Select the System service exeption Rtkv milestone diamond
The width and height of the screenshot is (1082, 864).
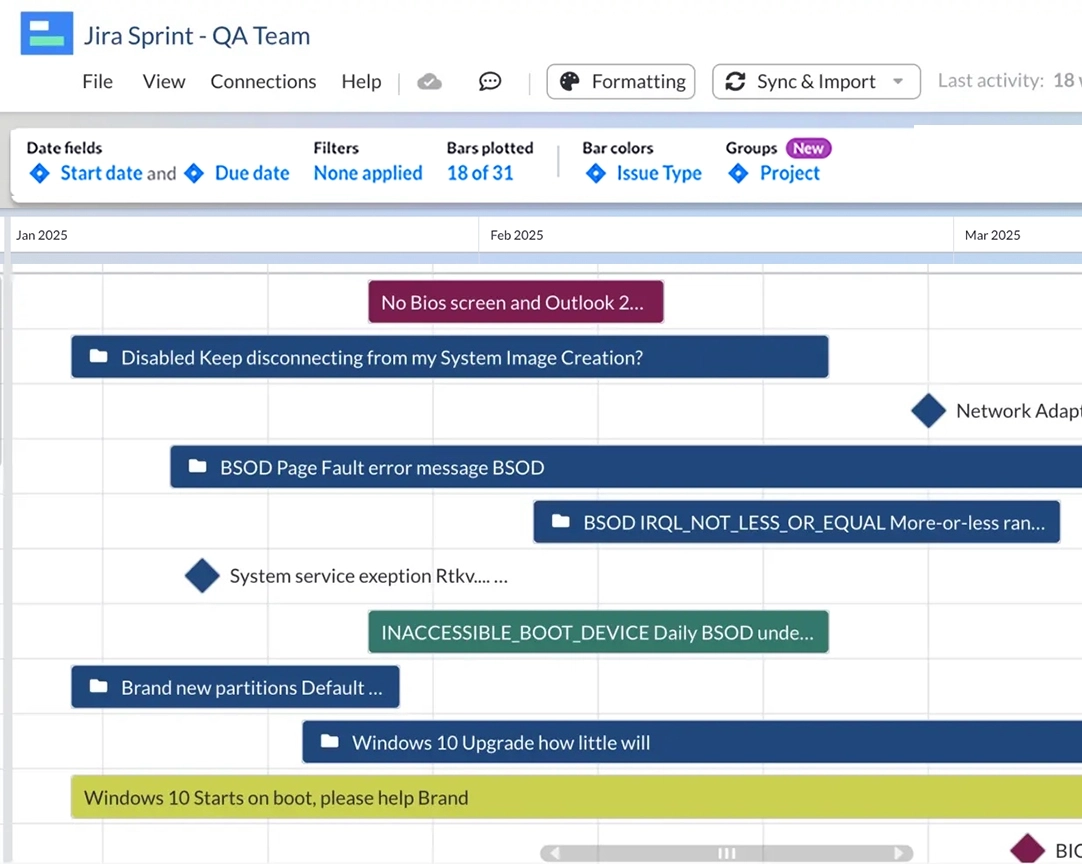(202, 576)
